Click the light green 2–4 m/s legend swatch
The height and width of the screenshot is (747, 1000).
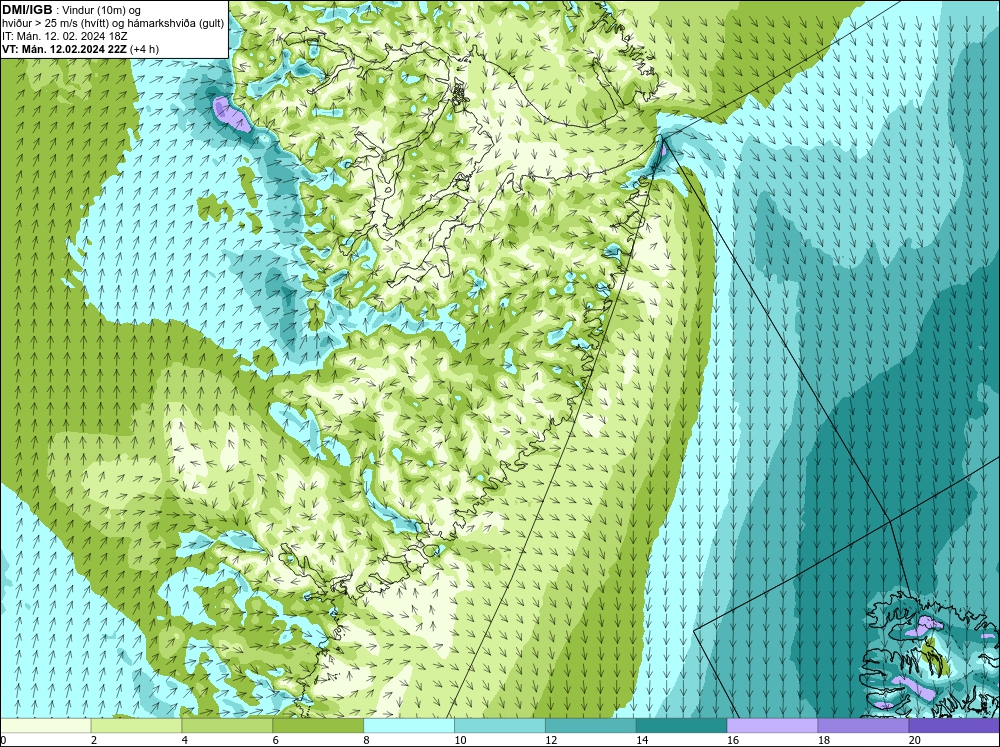pos(136,725)
